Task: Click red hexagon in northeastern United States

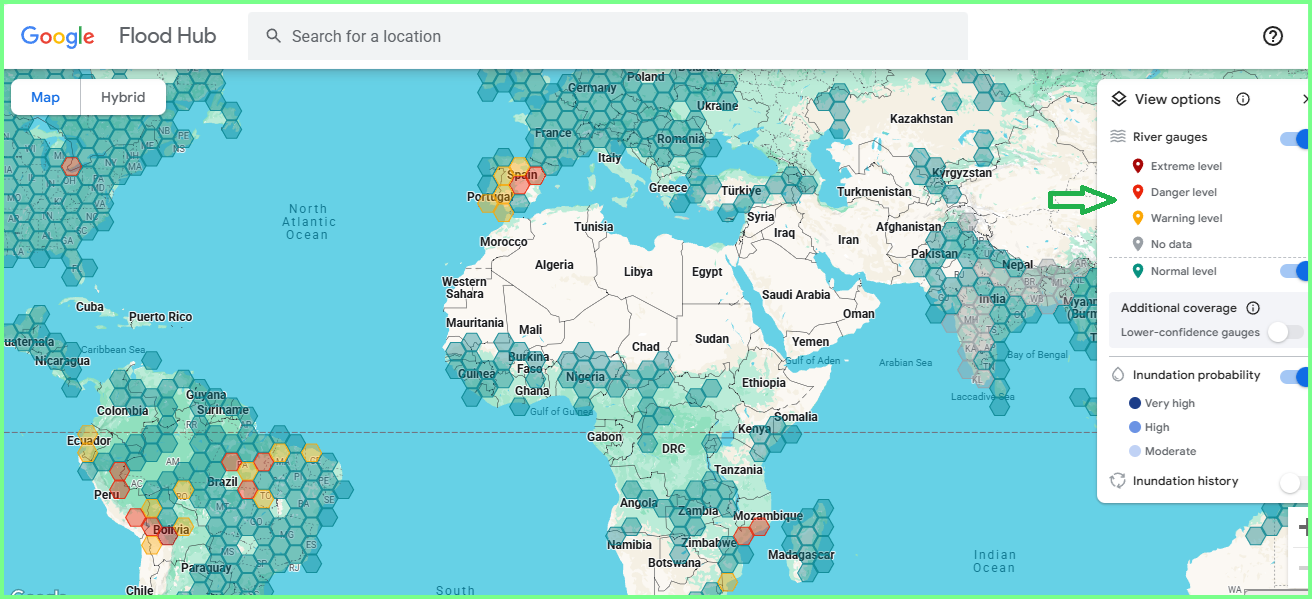Action: point(71,166)
